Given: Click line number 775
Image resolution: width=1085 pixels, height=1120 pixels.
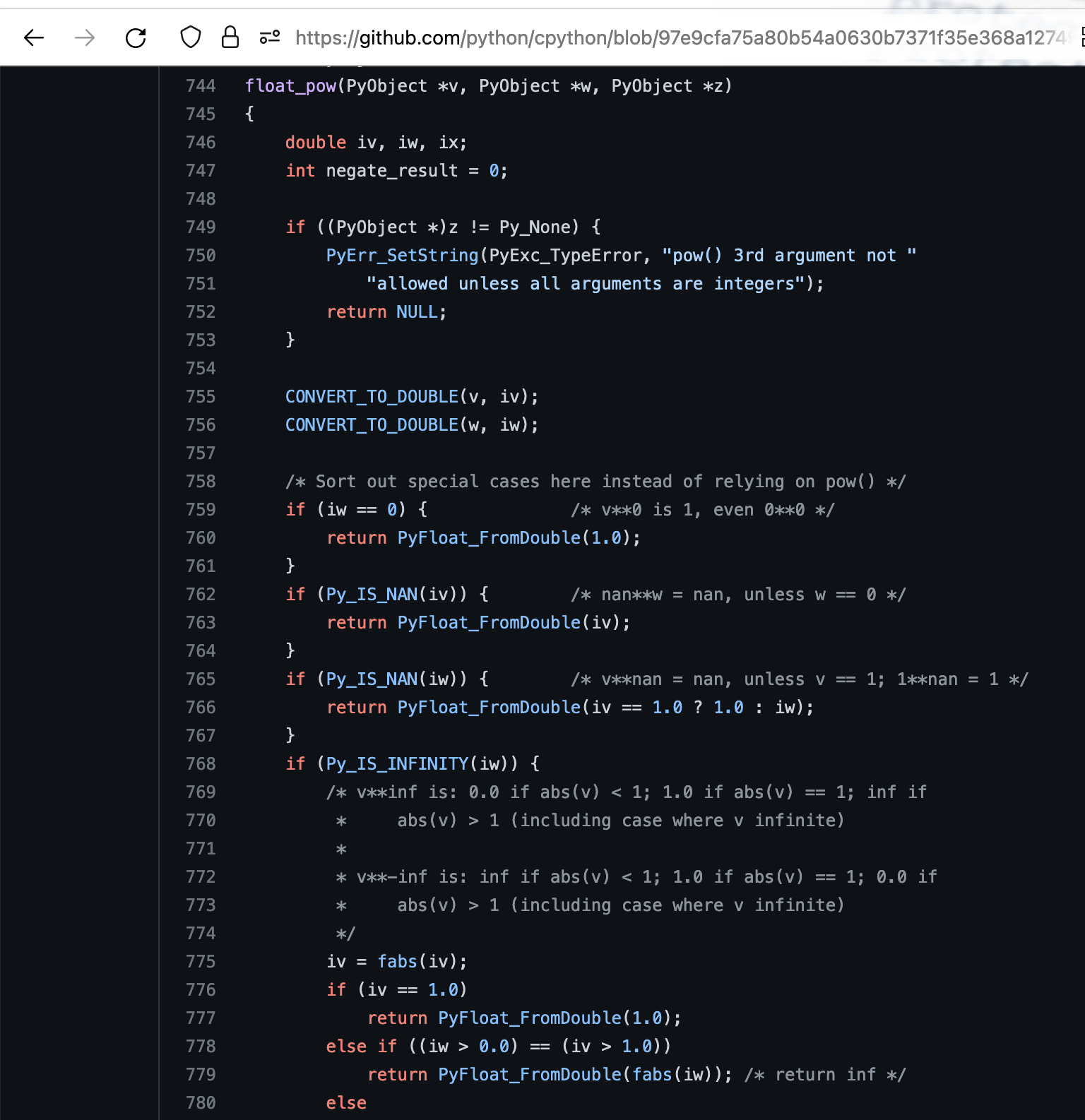Looking at the screenshot, I should [x=201, y=962].
